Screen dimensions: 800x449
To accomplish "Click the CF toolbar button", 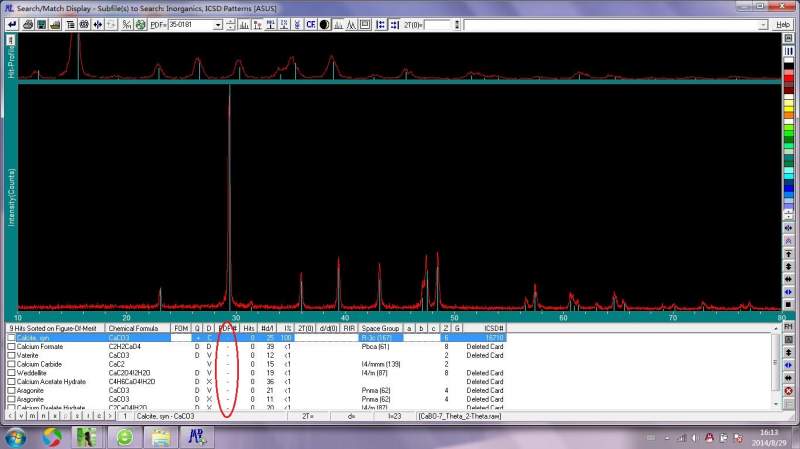I will point(310,24).
